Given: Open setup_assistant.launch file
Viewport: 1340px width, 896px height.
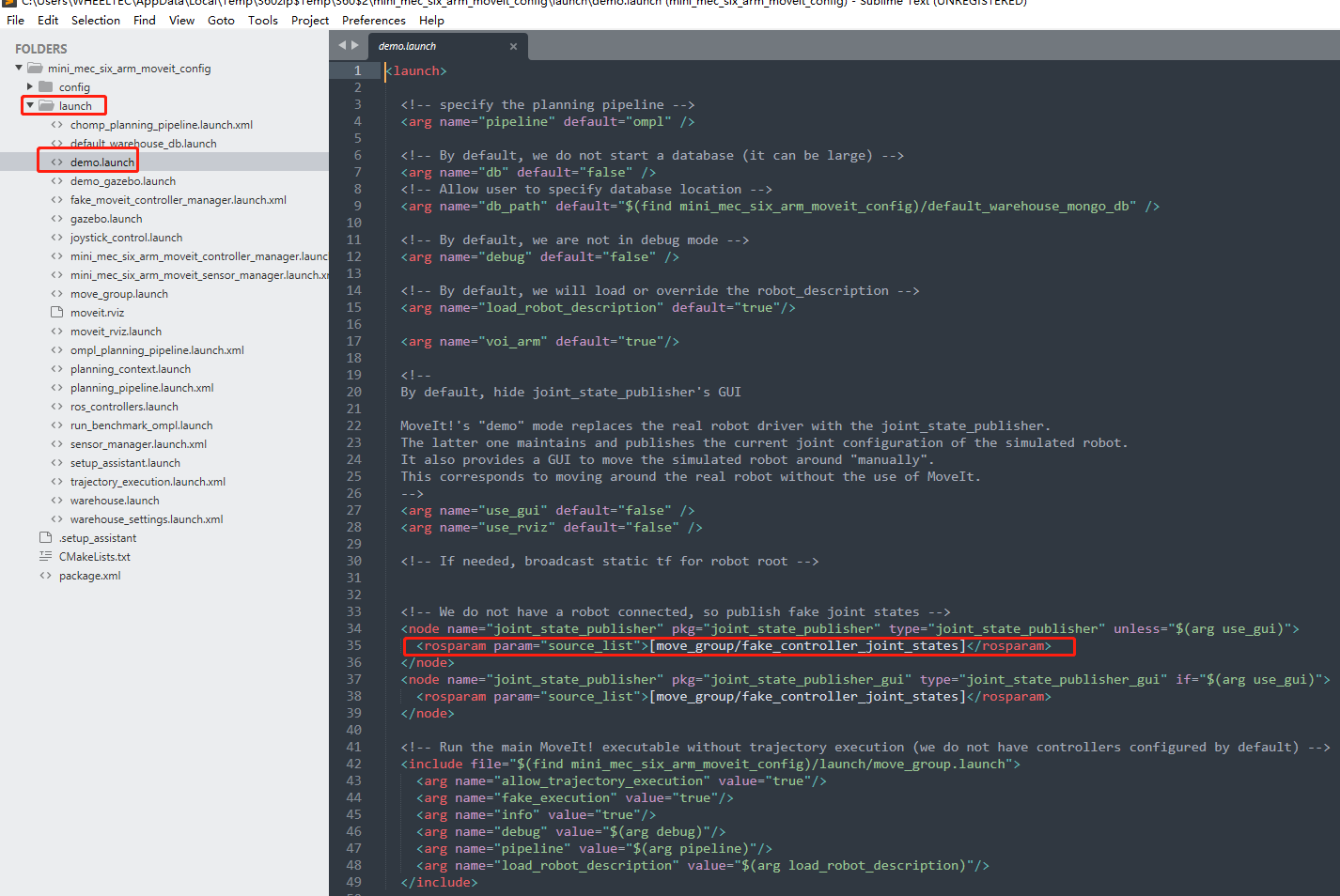Looking at the screenshot, I should 125,463.
